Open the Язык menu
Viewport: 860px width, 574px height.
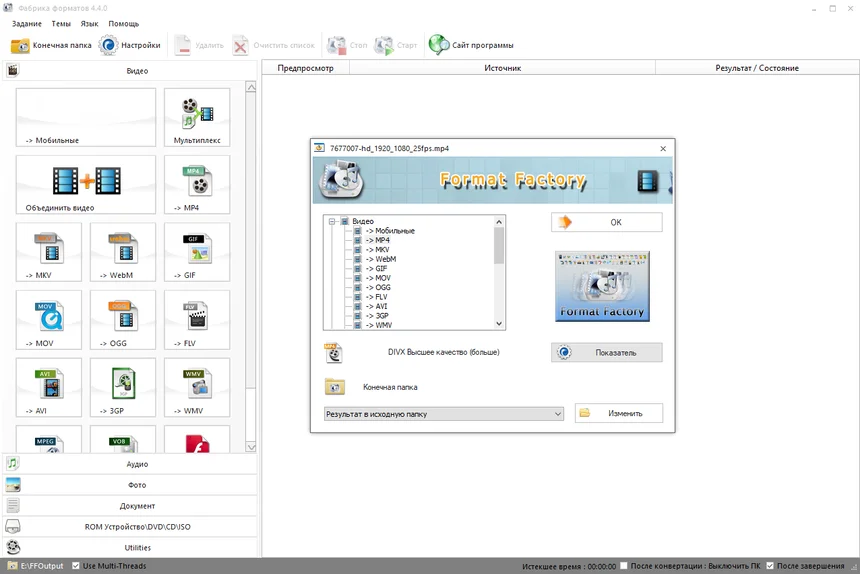(89, 24)
